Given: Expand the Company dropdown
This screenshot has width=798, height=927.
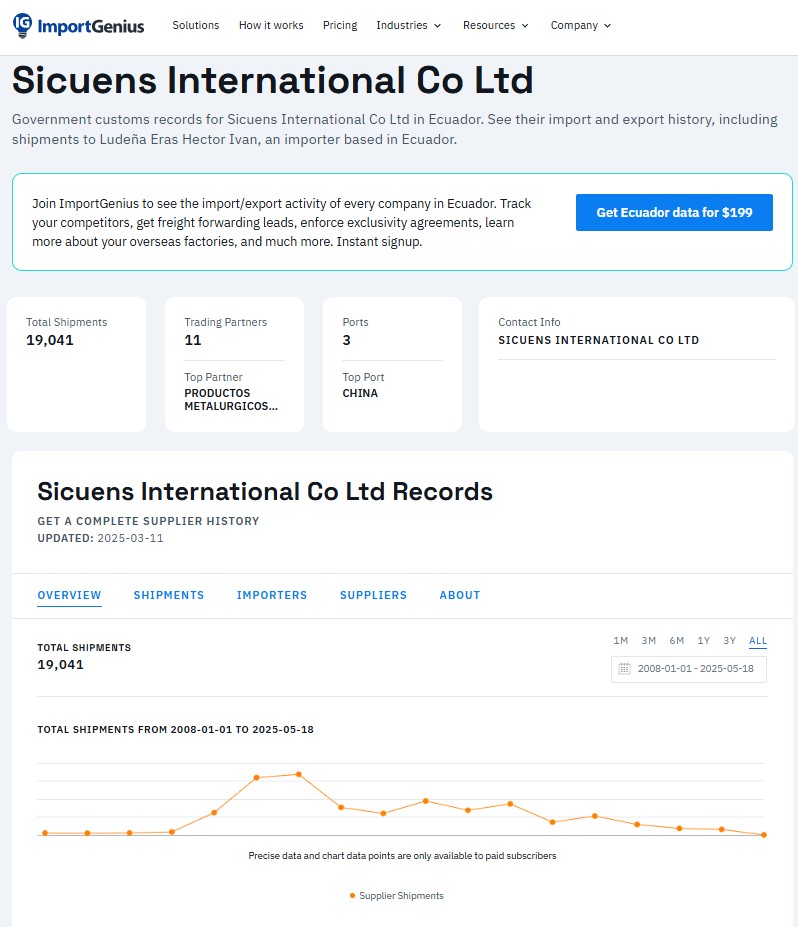Looking at the screenshot, I should coord(580,25).
